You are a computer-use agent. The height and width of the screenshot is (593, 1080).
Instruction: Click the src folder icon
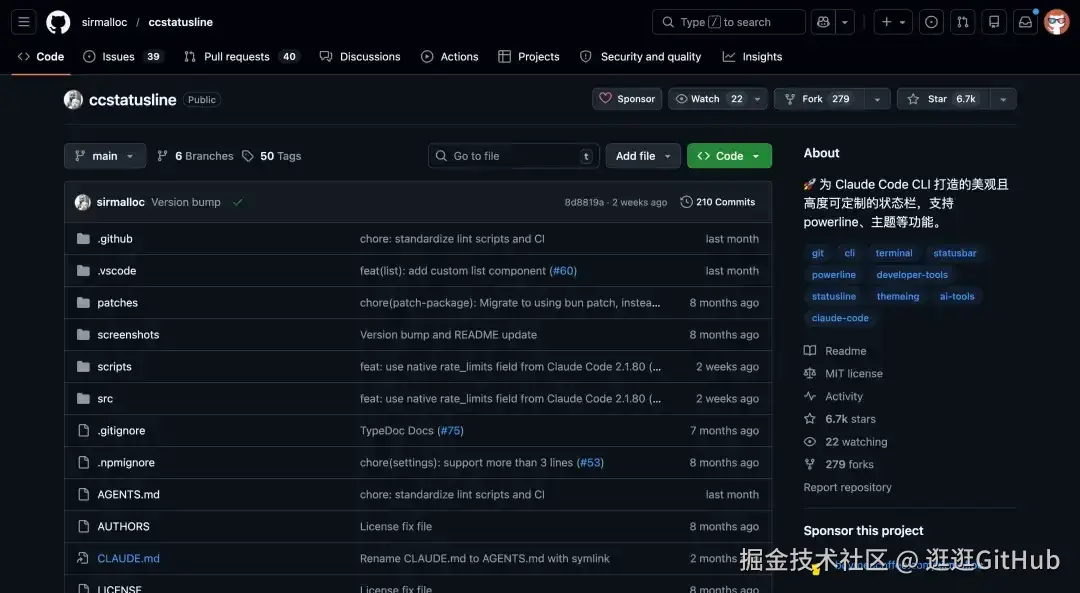coord(83,398)
